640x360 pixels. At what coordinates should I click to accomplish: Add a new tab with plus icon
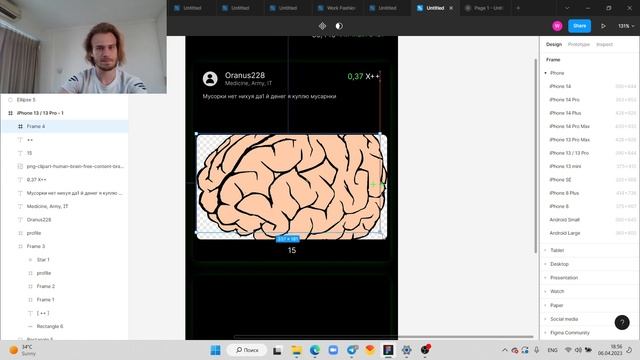518,8
